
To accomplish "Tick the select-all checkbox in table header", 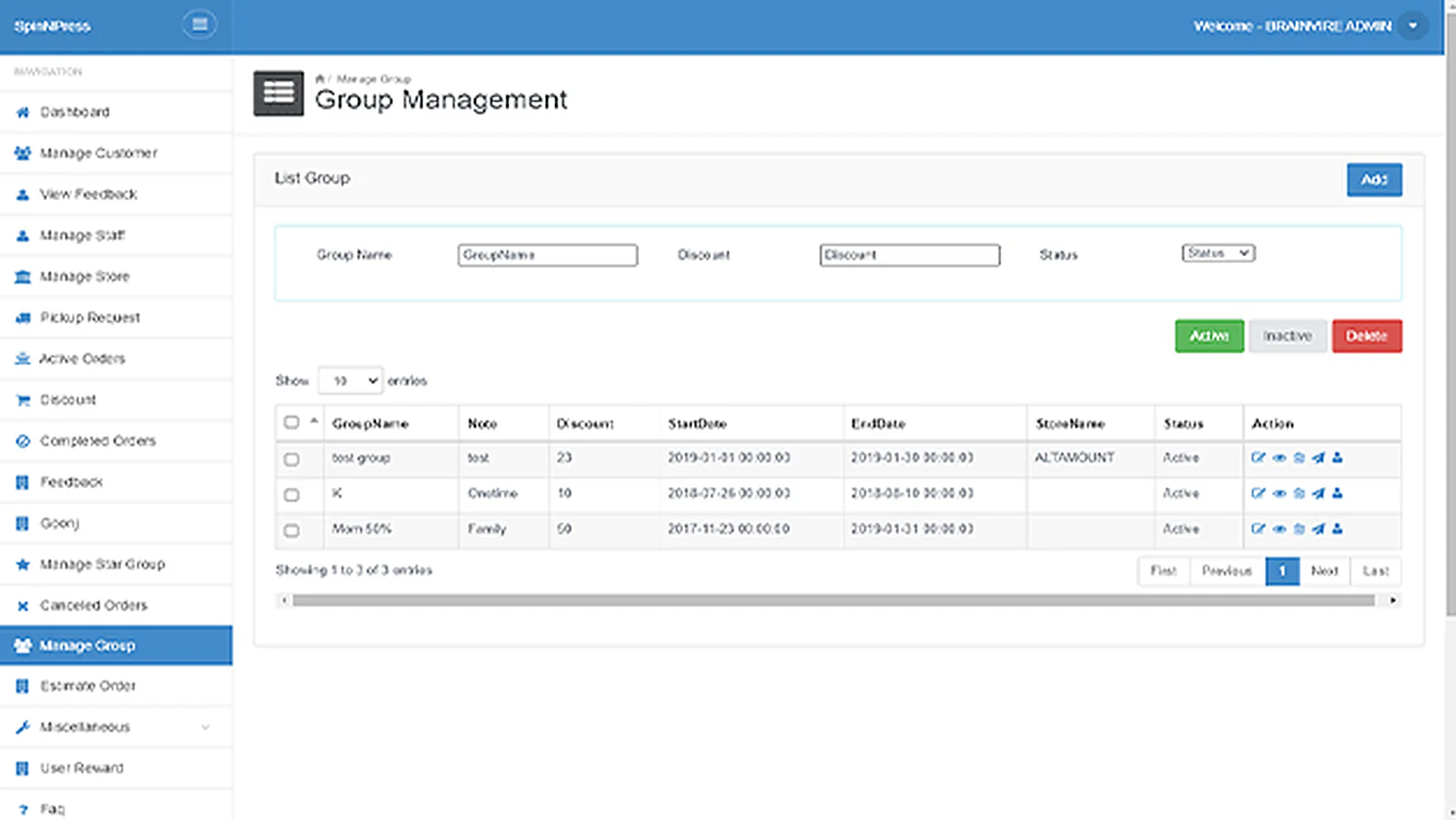I will pyautogui.click(x=291, y=422).
